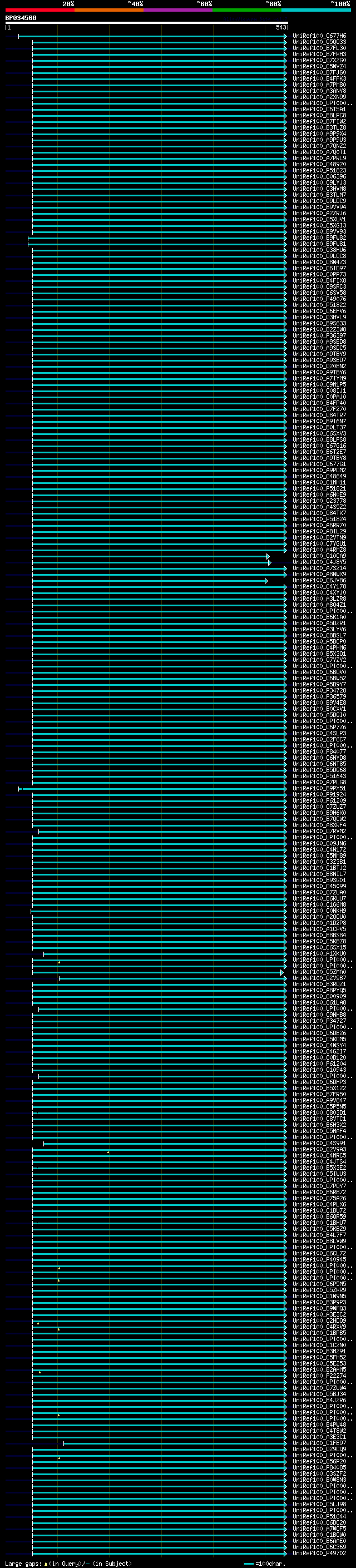Click the UniRef100_Q56P20 label
This screenshot has height=1568, width=356.
click(x=319, y=1461)
